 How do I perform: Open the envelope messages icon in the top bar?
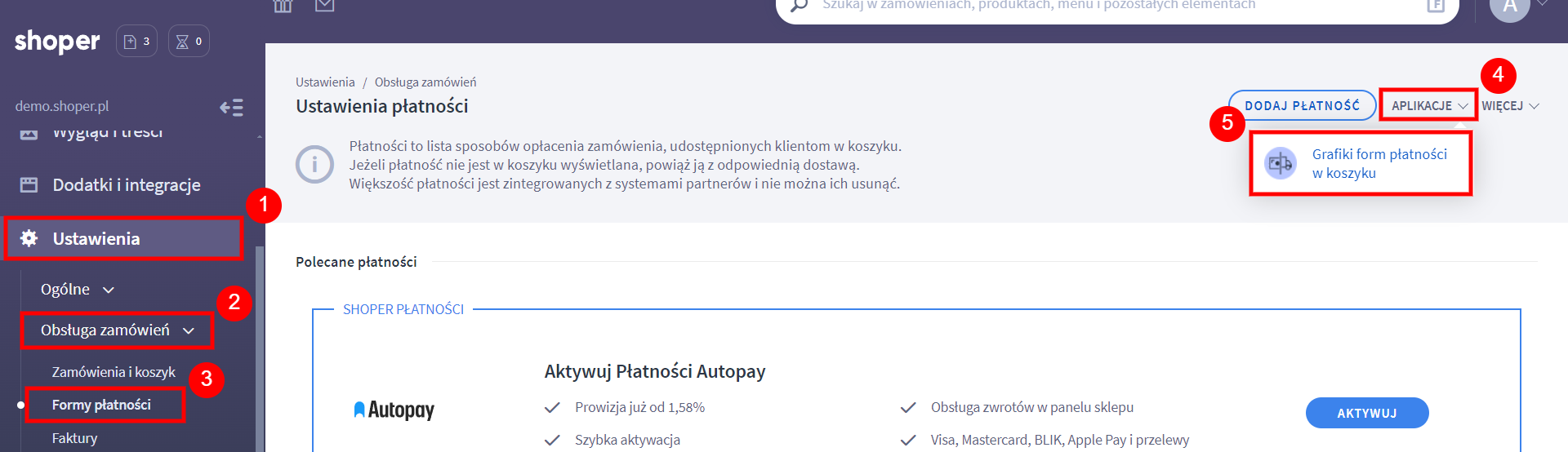[324, 6]
